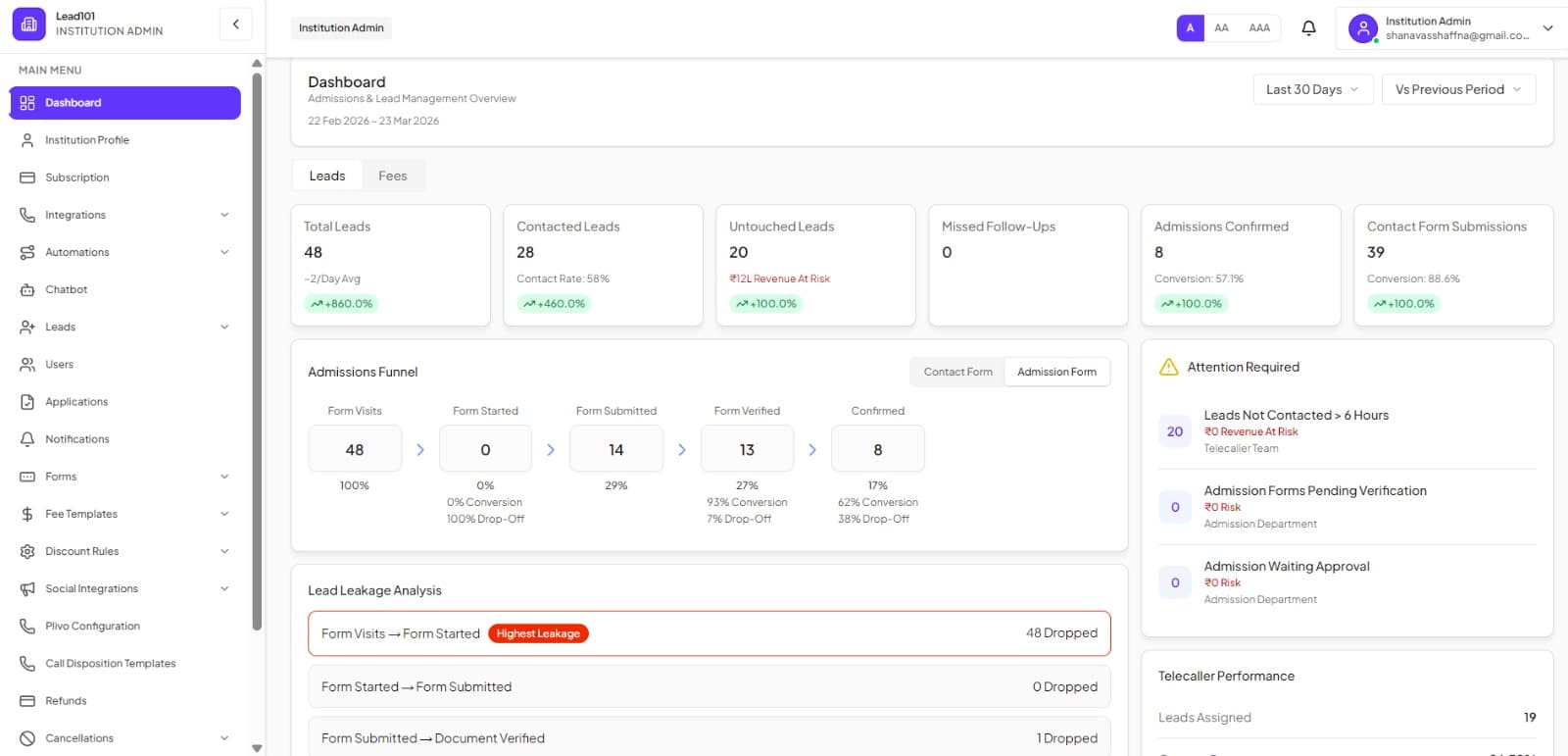Switch funnel to Admission Form
This screenshot has width=1568, height=756.
(x=1056, y=372)
